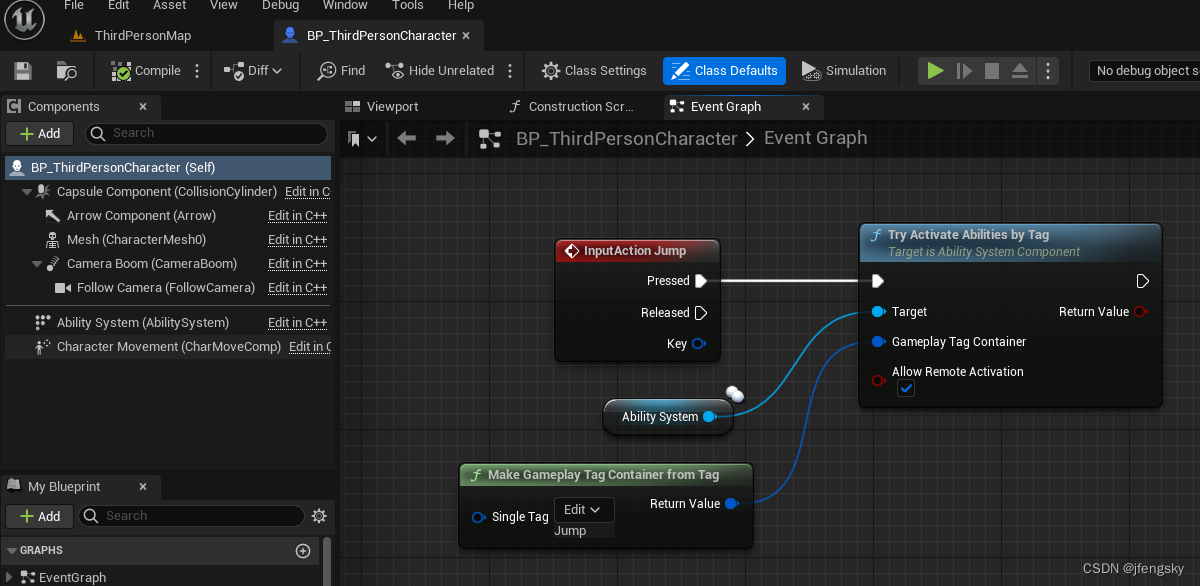Open Hide Unrelated options menu

click(x=510, y=71)
